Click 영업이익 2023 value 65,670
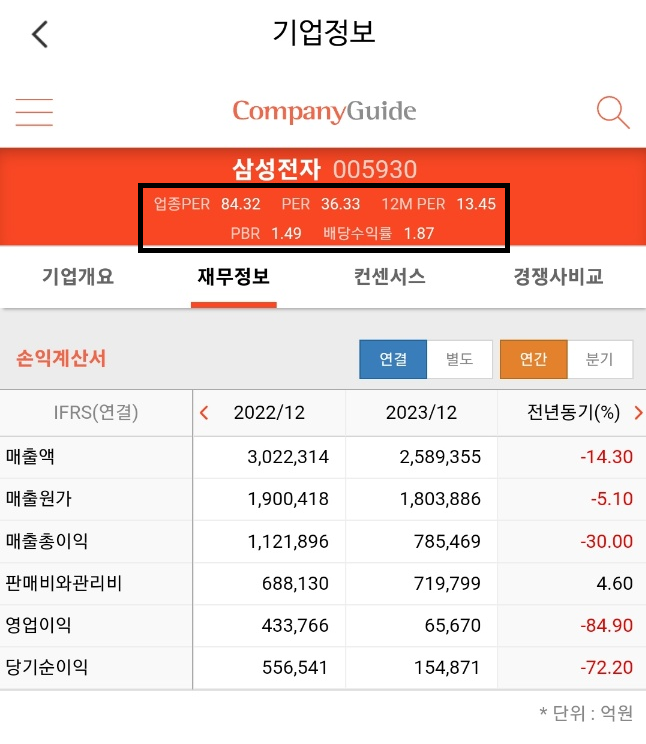The image size is (646, 744). coord(453,626)
